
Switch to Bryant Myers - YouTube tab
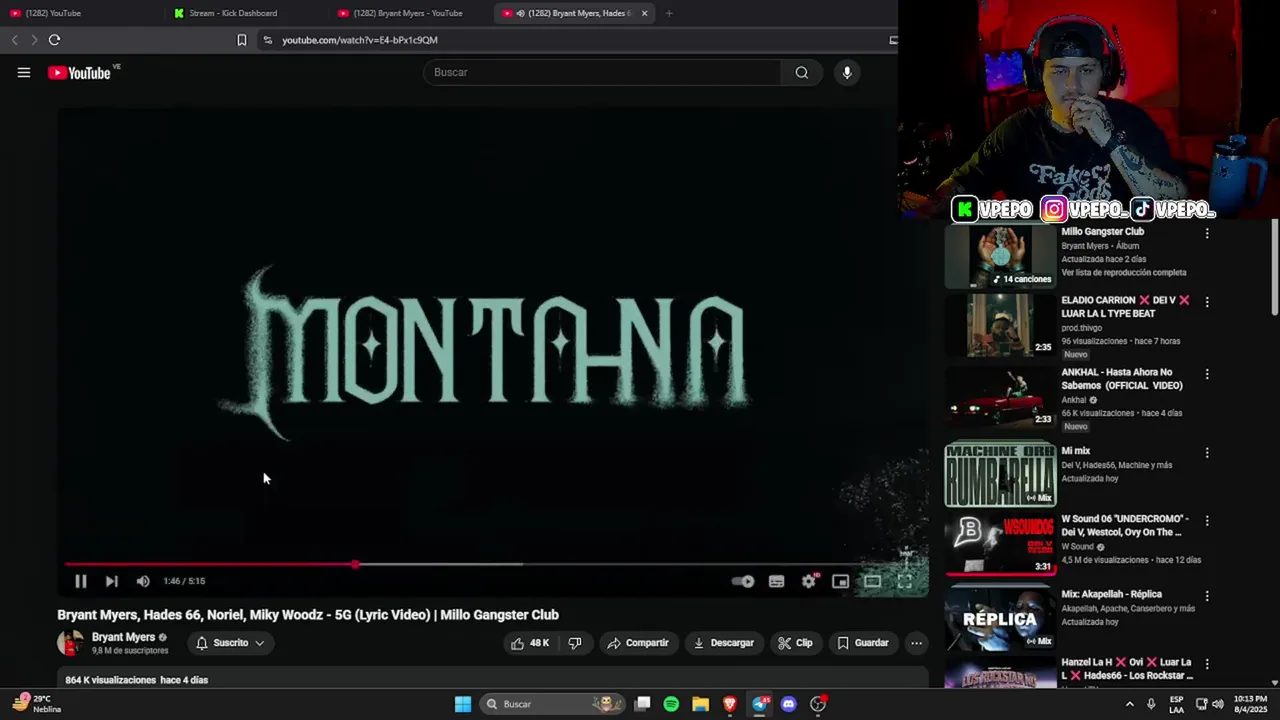pyautogui.click(x=410, y=13)
